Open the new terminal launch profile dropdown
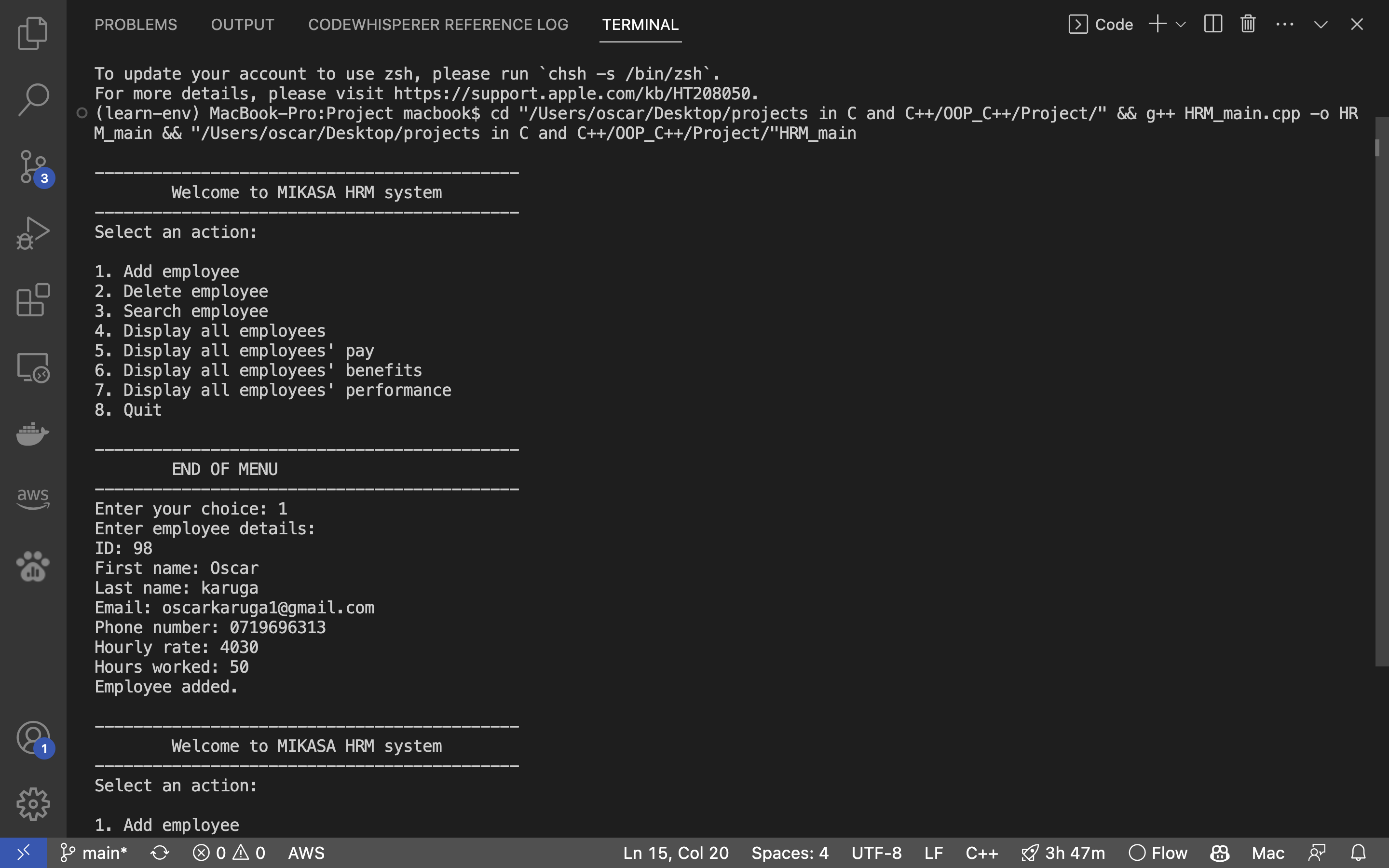The height and width of the screenshot is (868, 1389). 1181,25
